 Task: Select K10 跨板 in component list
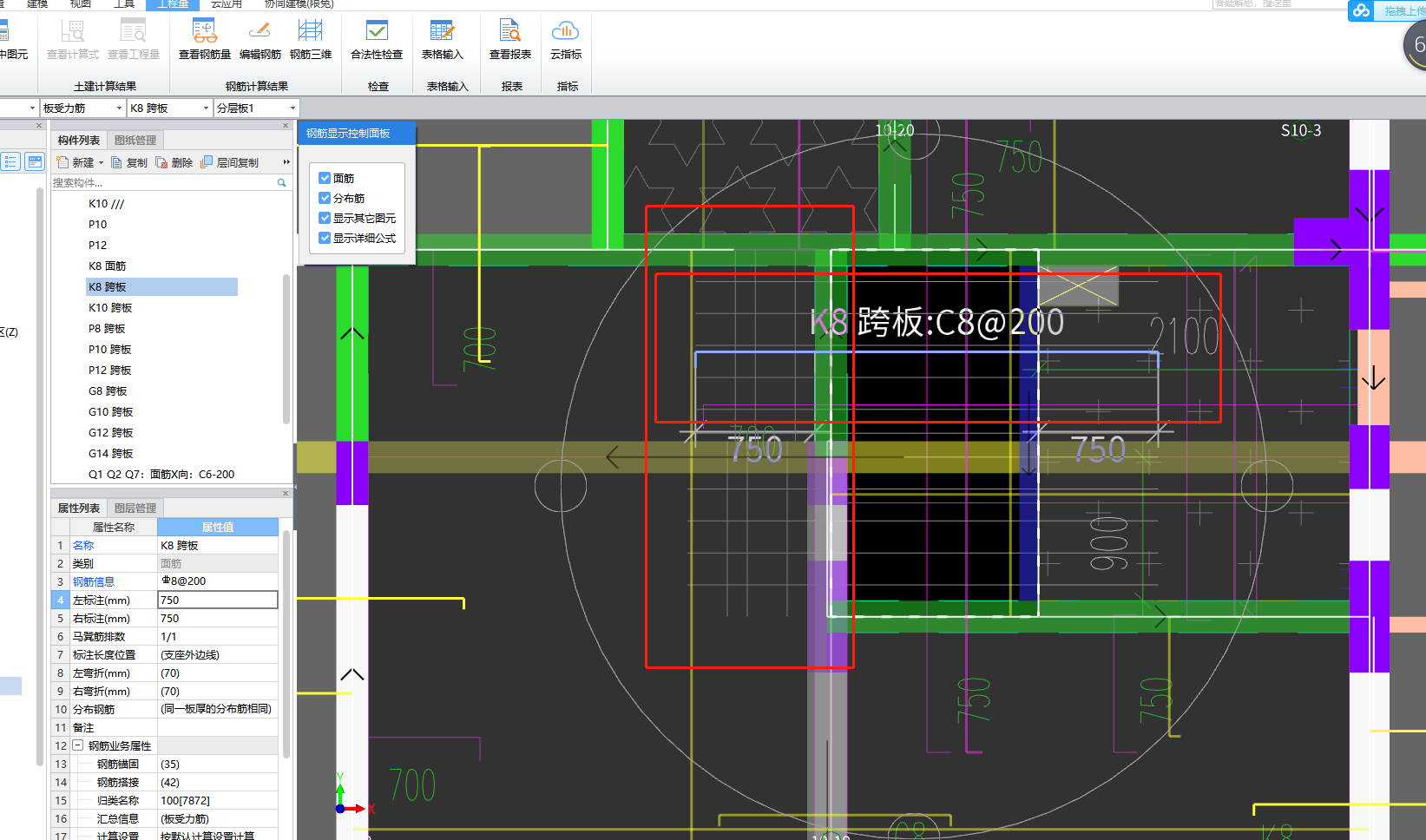coord(110,308)
